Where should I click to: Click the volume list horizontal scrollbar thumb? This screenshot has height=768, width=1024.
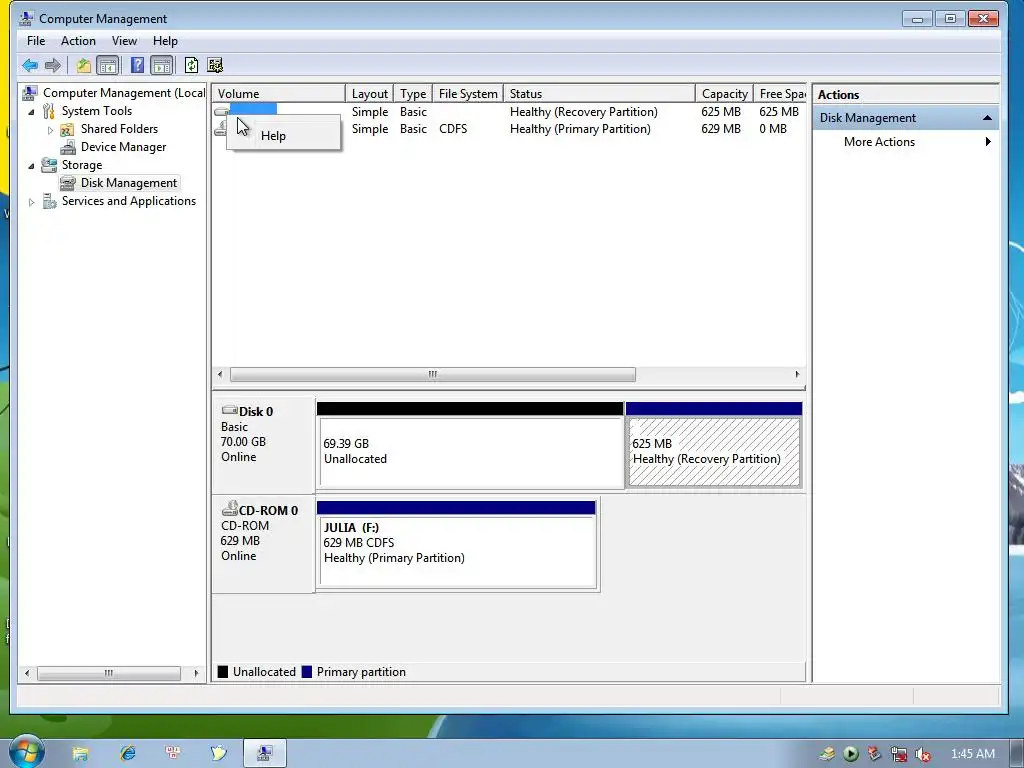click(432, 374)
